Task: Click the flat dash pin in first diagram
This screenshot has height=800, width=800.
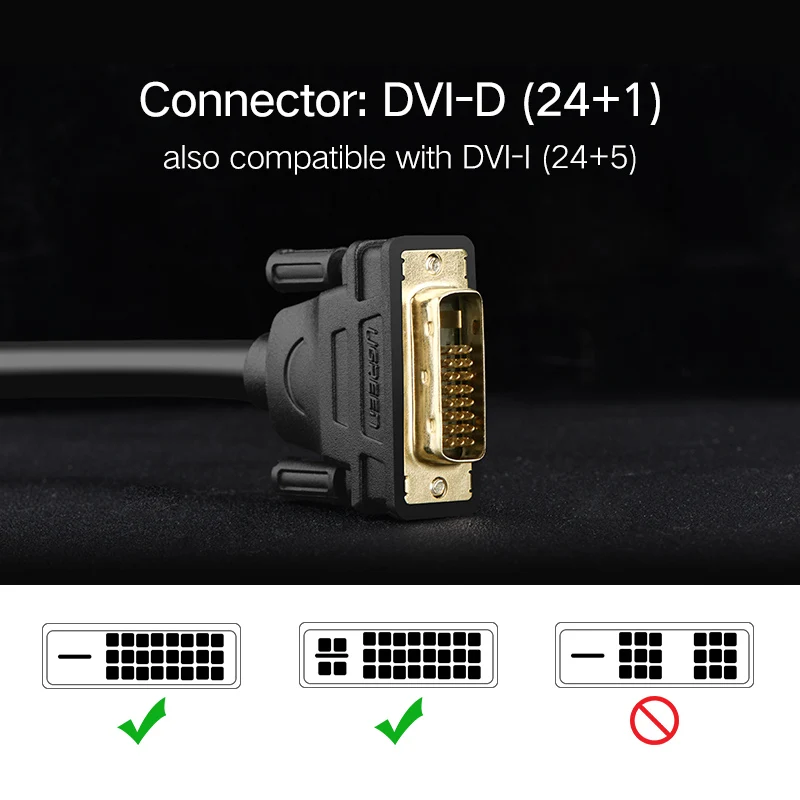Action: (x=74, y=657)
